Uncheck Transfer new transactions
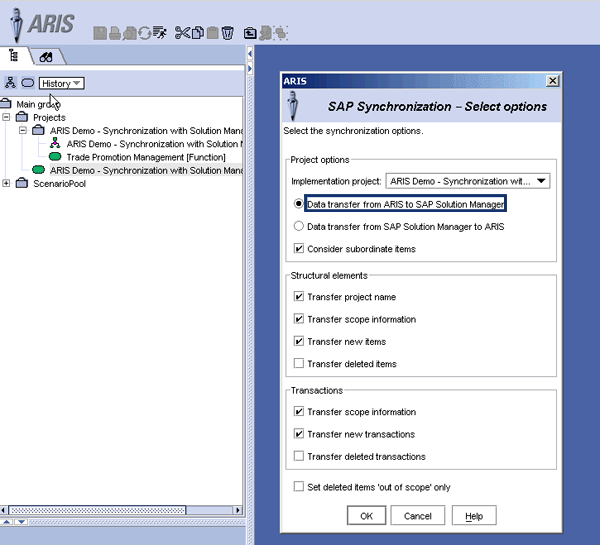 pyautogui.click(x=299, y=433)
